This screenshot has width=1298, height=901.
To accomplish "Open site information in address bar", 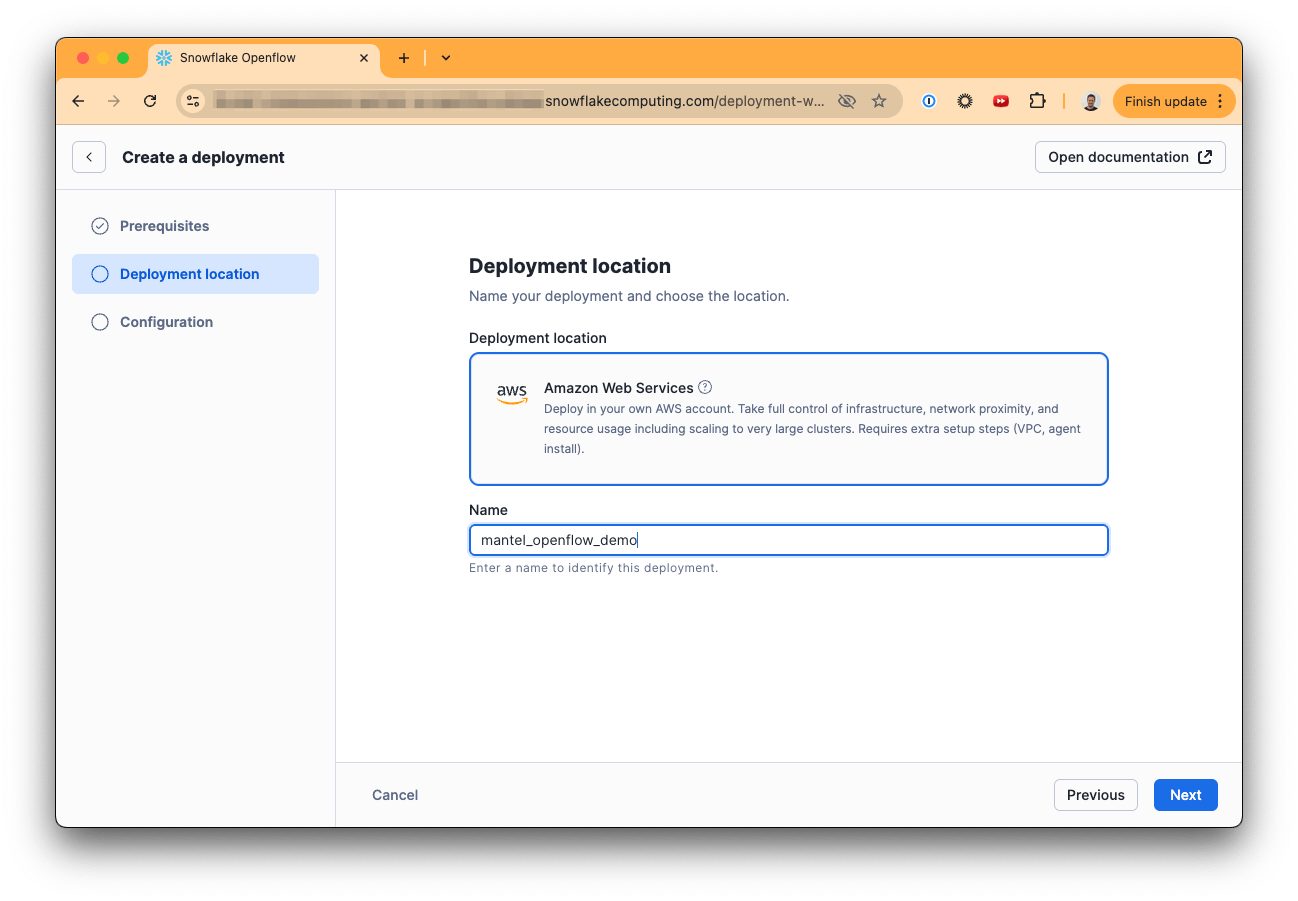I will (194, 101).
